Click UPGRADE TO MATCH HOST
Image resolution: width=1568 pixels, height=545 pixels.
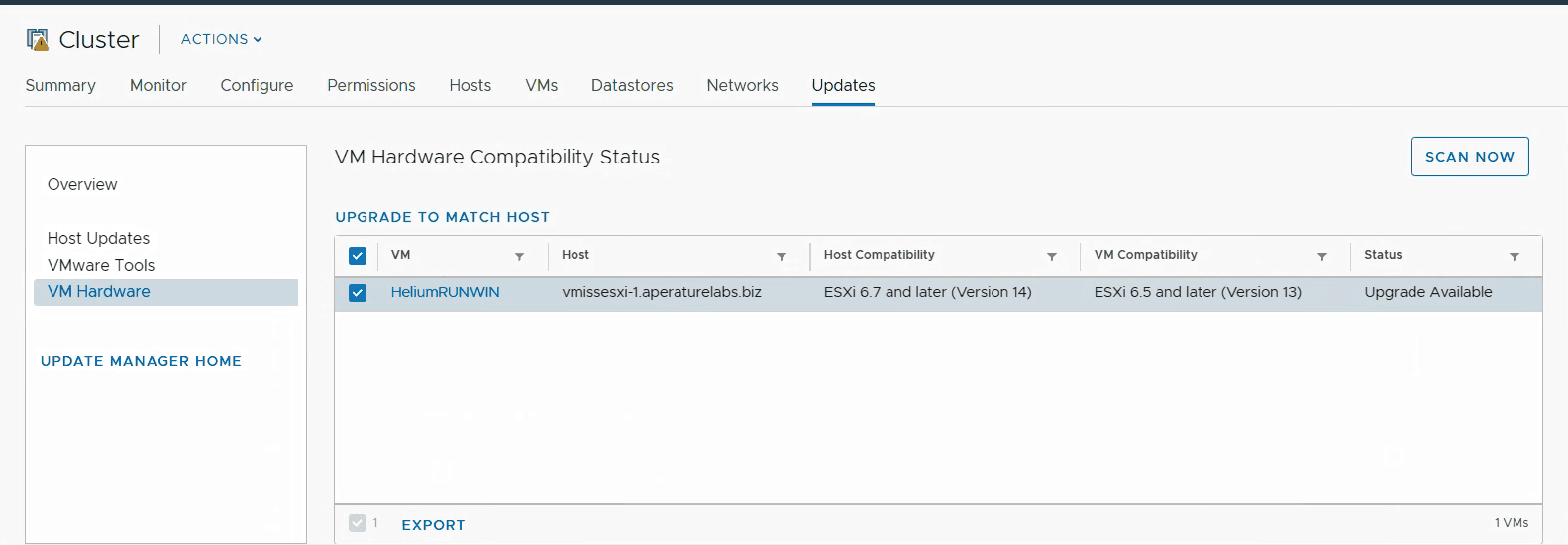(442, 217)
